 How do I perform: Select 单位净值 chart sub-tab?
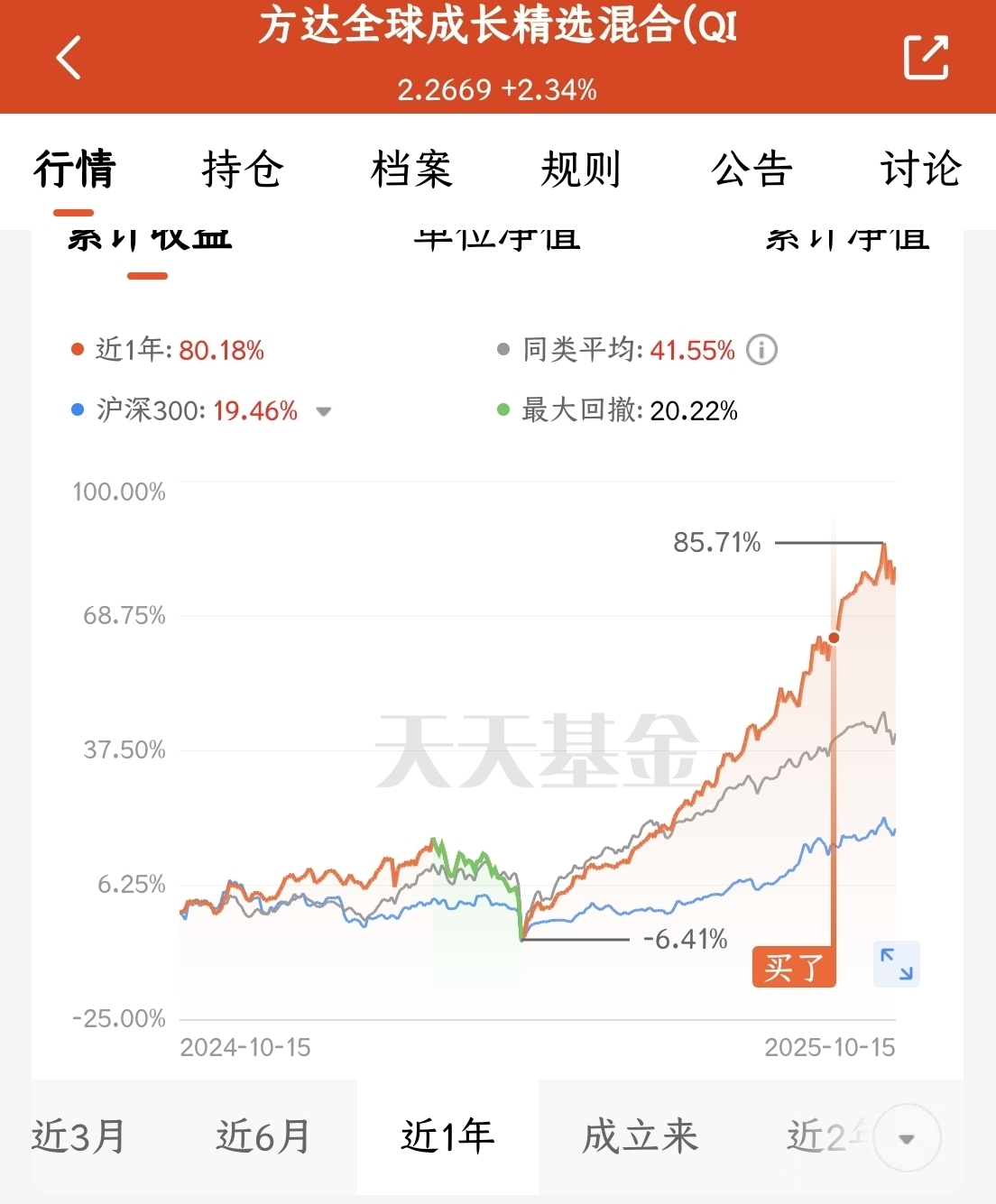[x=497, y=240]
